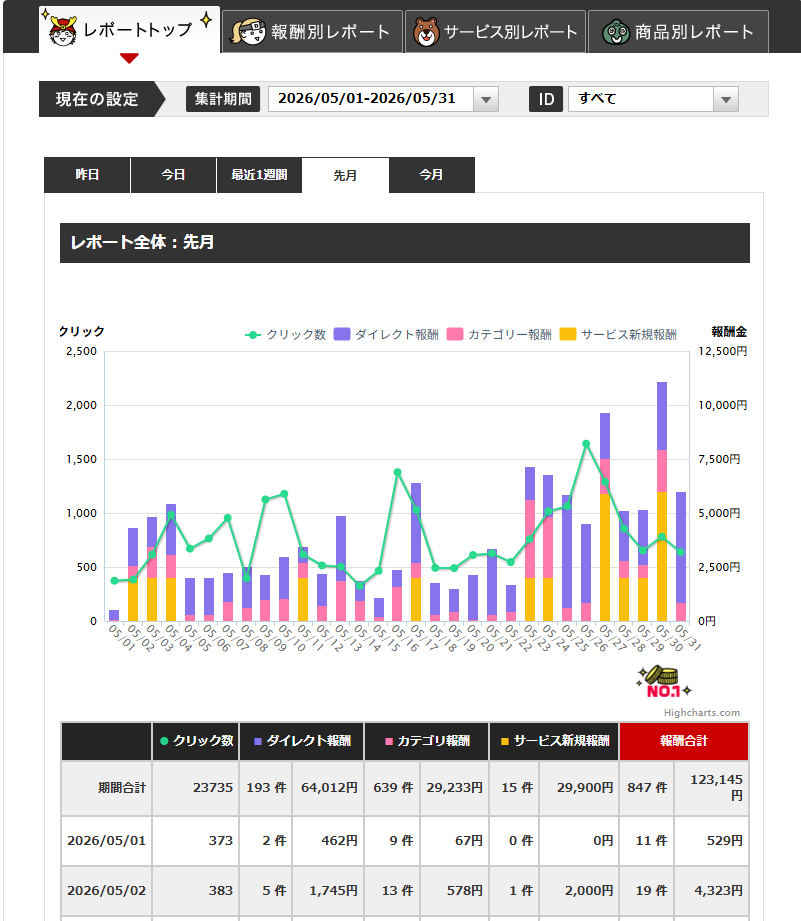Click the 05/16 click-count point on line

[398, 472]
